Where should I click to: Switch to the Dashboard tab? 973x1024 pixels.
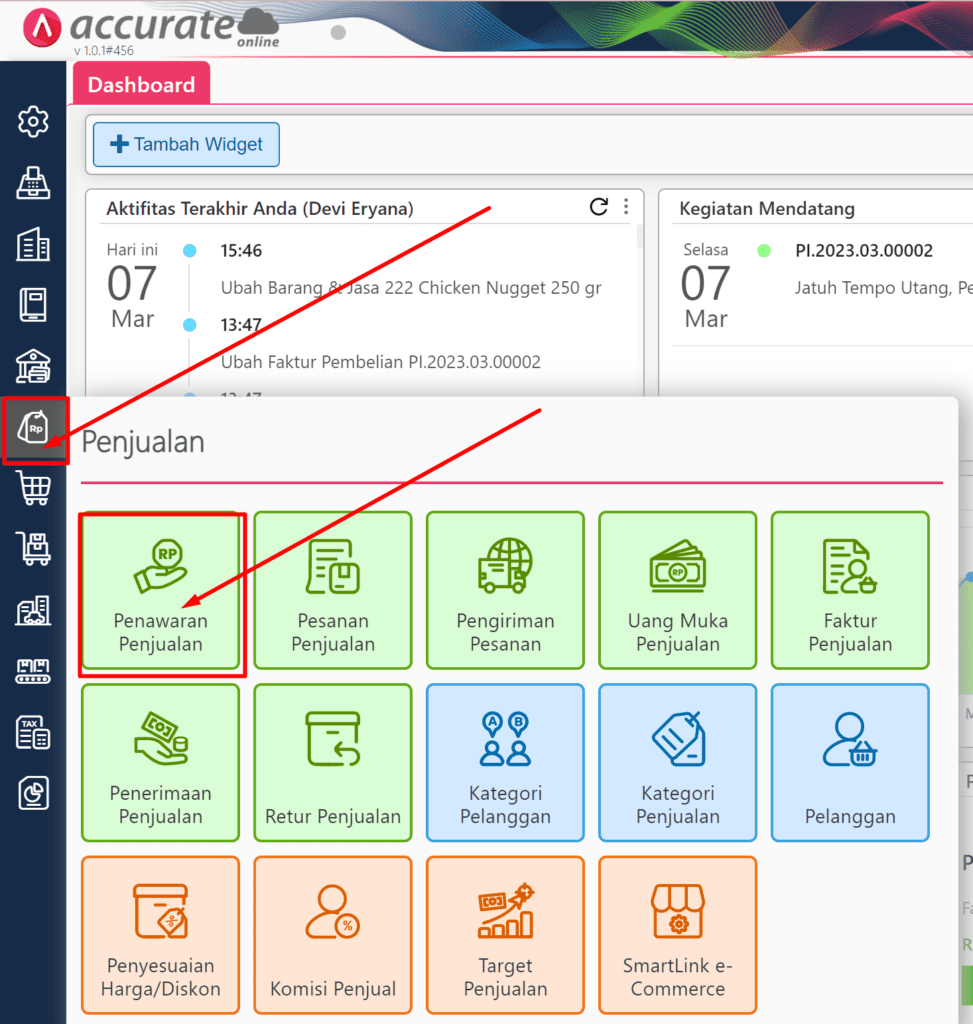click(x=141, y=85)
